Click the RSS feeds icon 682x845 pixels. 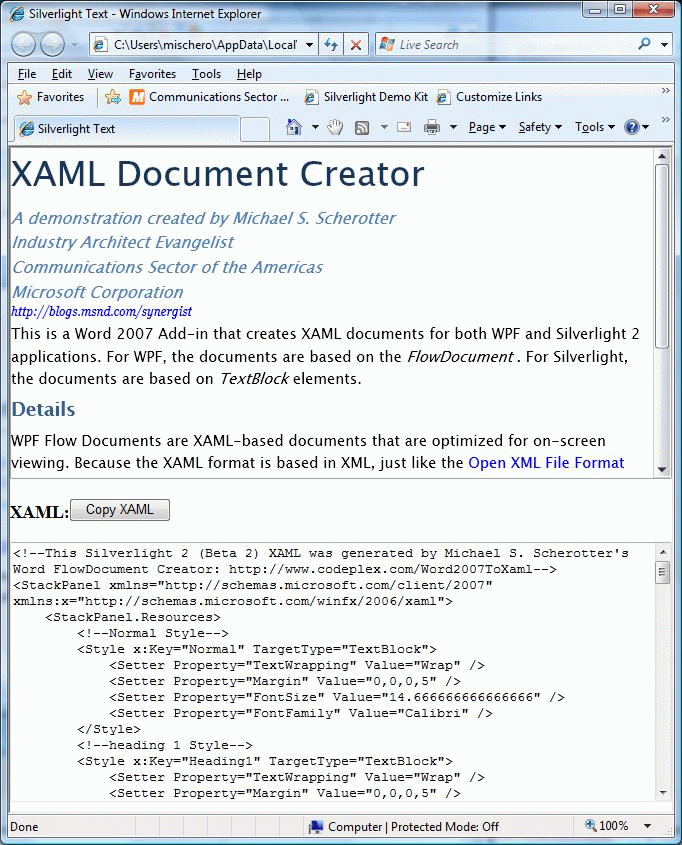362,127
